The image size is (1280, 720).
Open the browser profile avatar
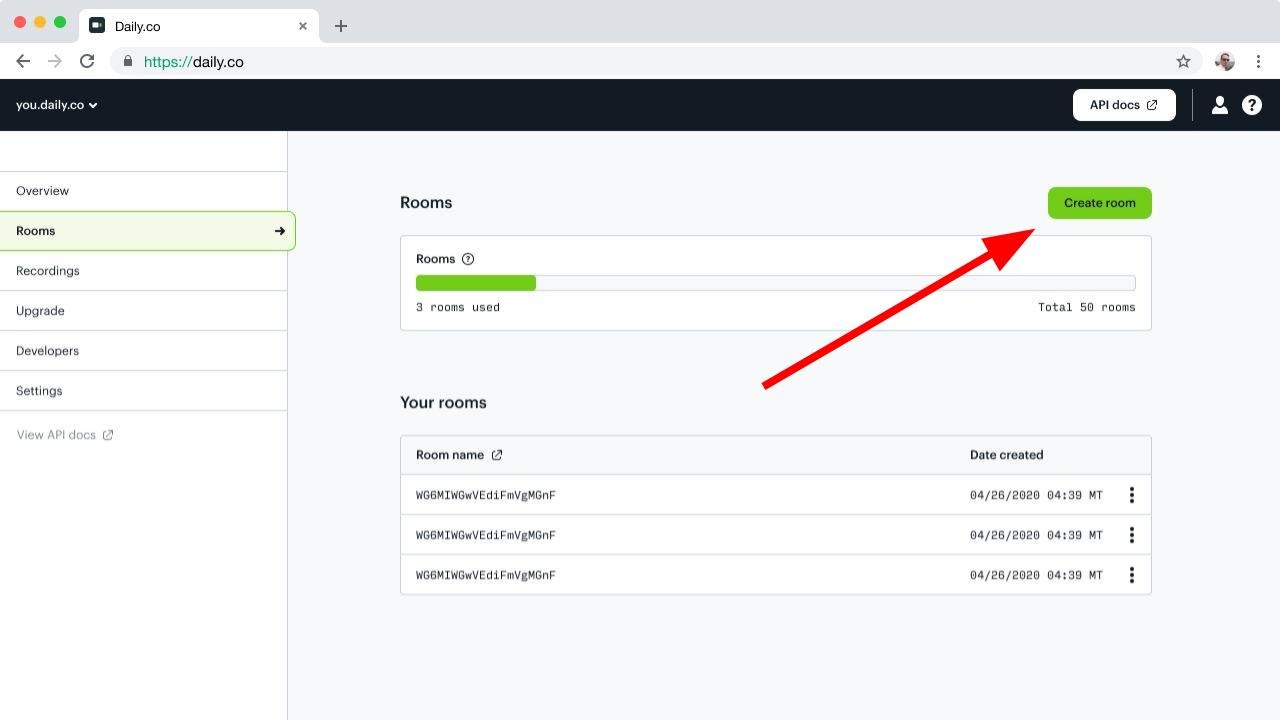pos(1224,61)
